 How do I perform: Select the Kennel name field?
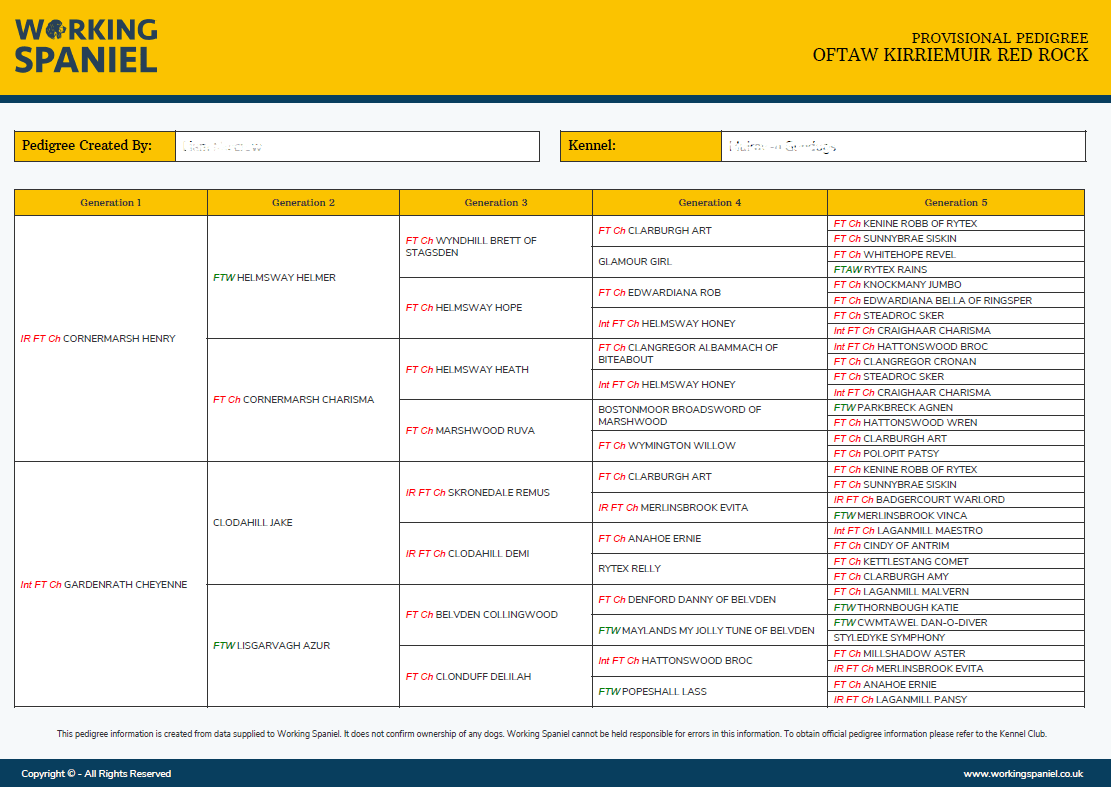click(902, 146)
